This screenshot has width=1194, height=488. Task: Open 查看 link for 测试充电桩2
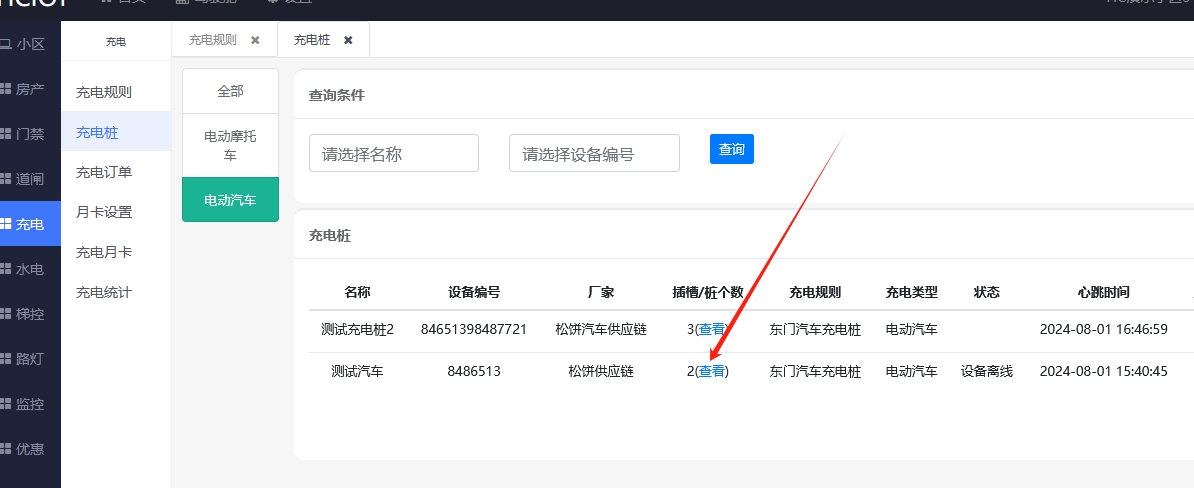click(712, 330)
